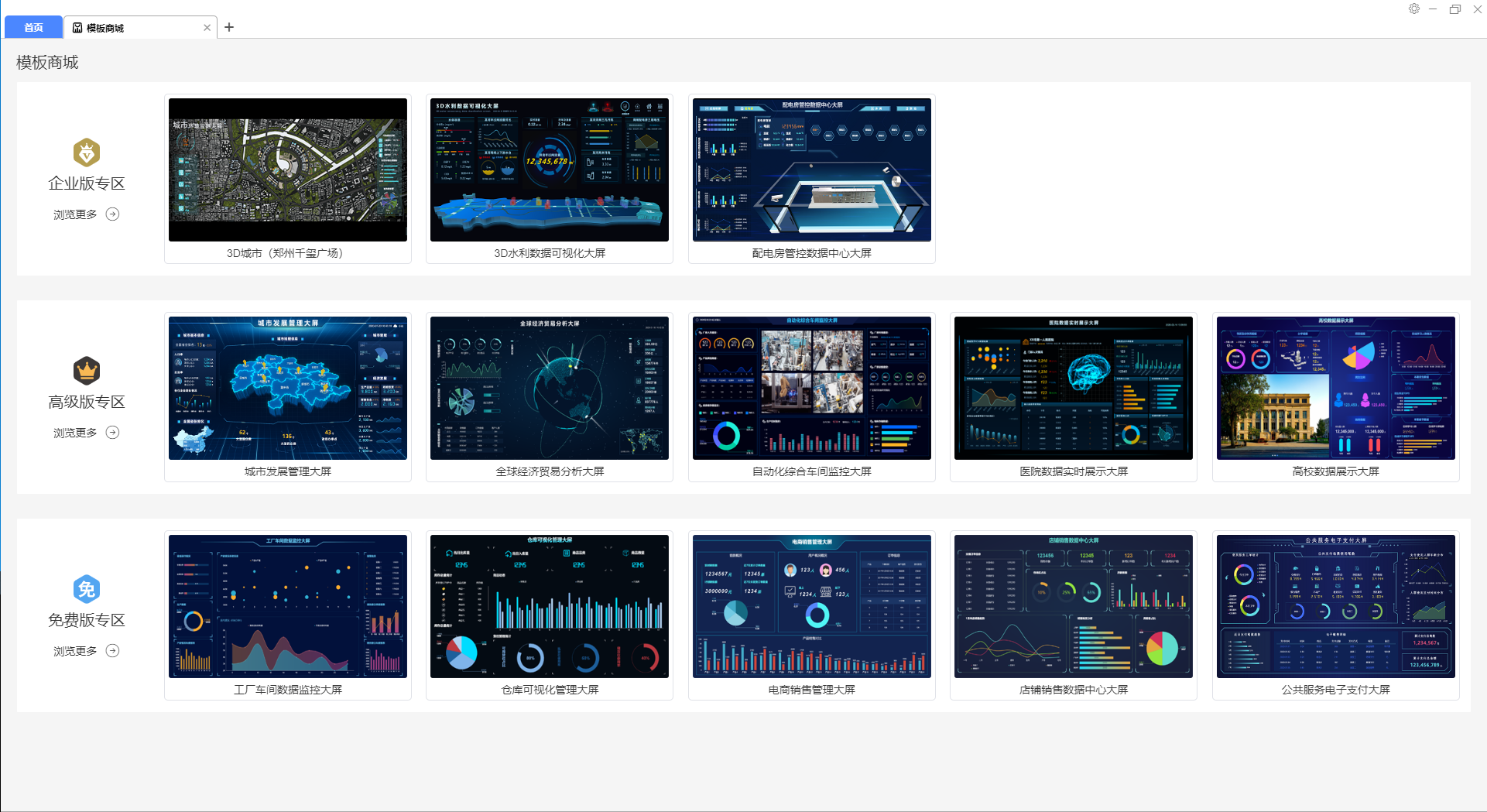Click the 企业版专区 section title

(x=87, y=183)
